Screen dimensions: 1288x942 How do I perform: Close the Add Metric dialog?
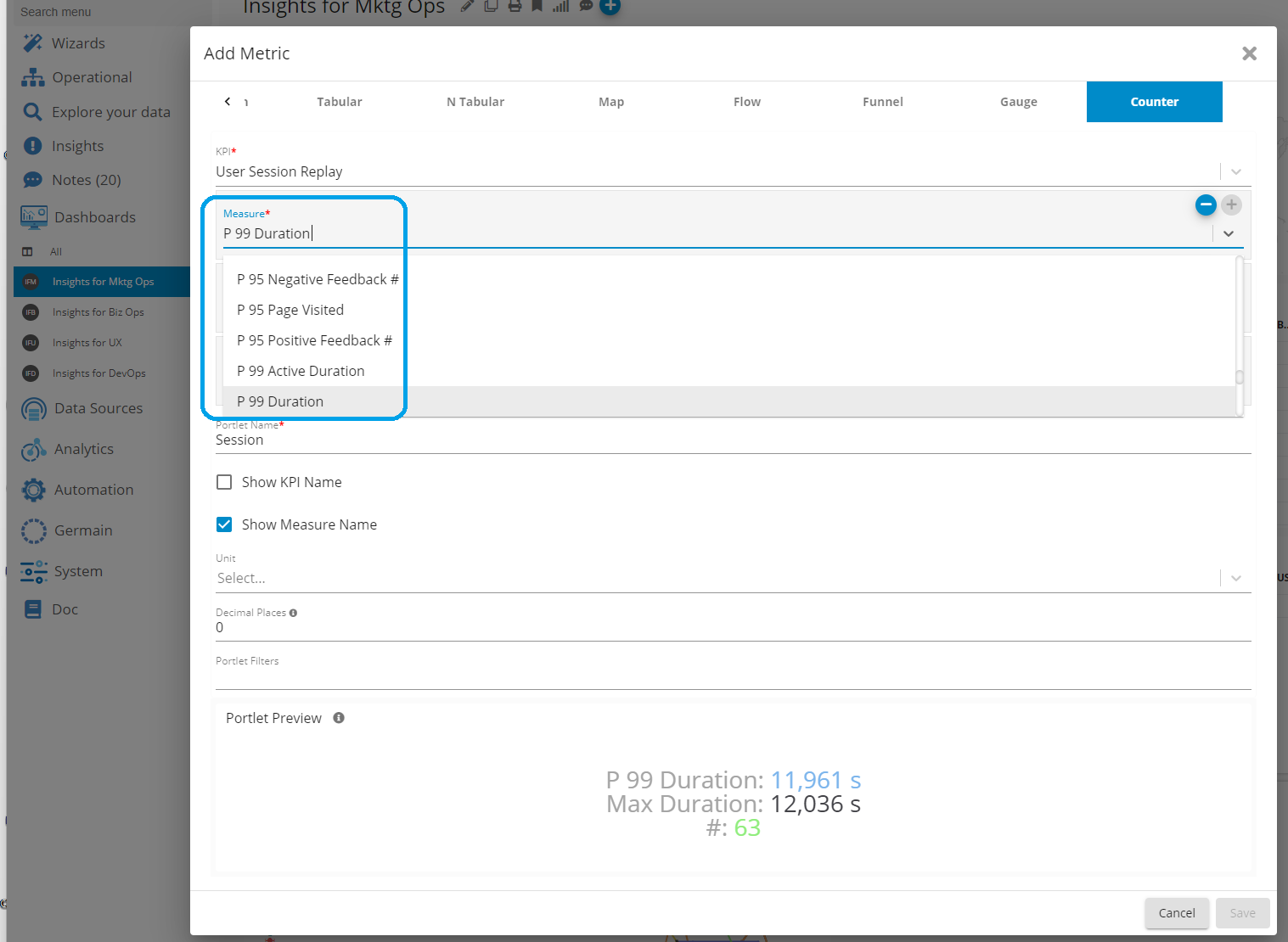point(1249,53)
